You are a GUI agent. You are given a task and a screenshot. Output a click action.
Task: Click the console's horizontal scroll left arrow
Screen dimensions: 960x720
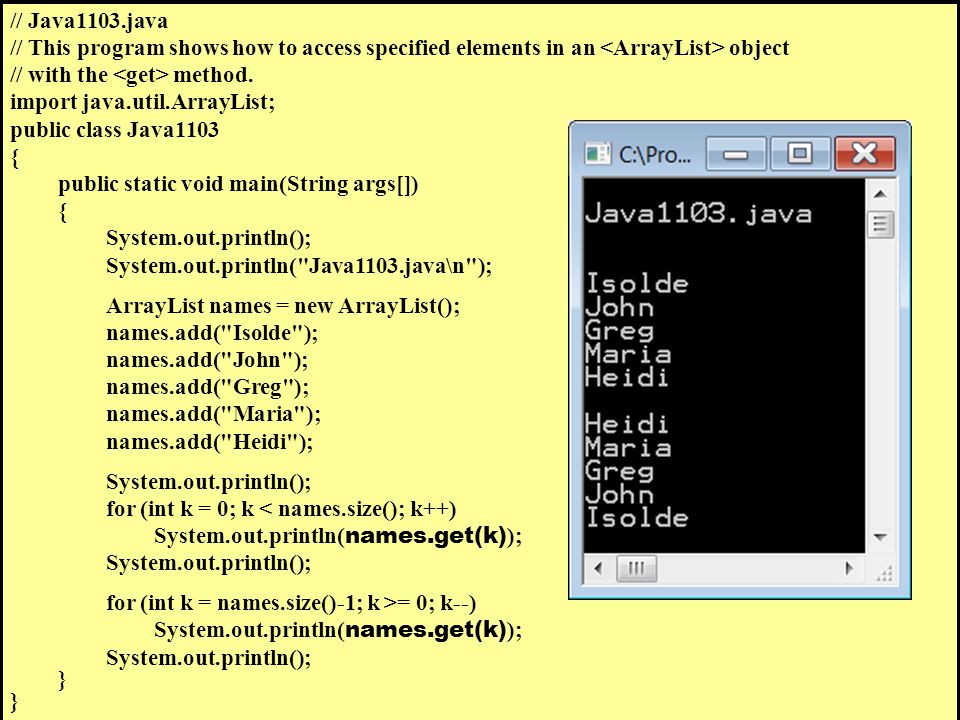click(598, 568)
